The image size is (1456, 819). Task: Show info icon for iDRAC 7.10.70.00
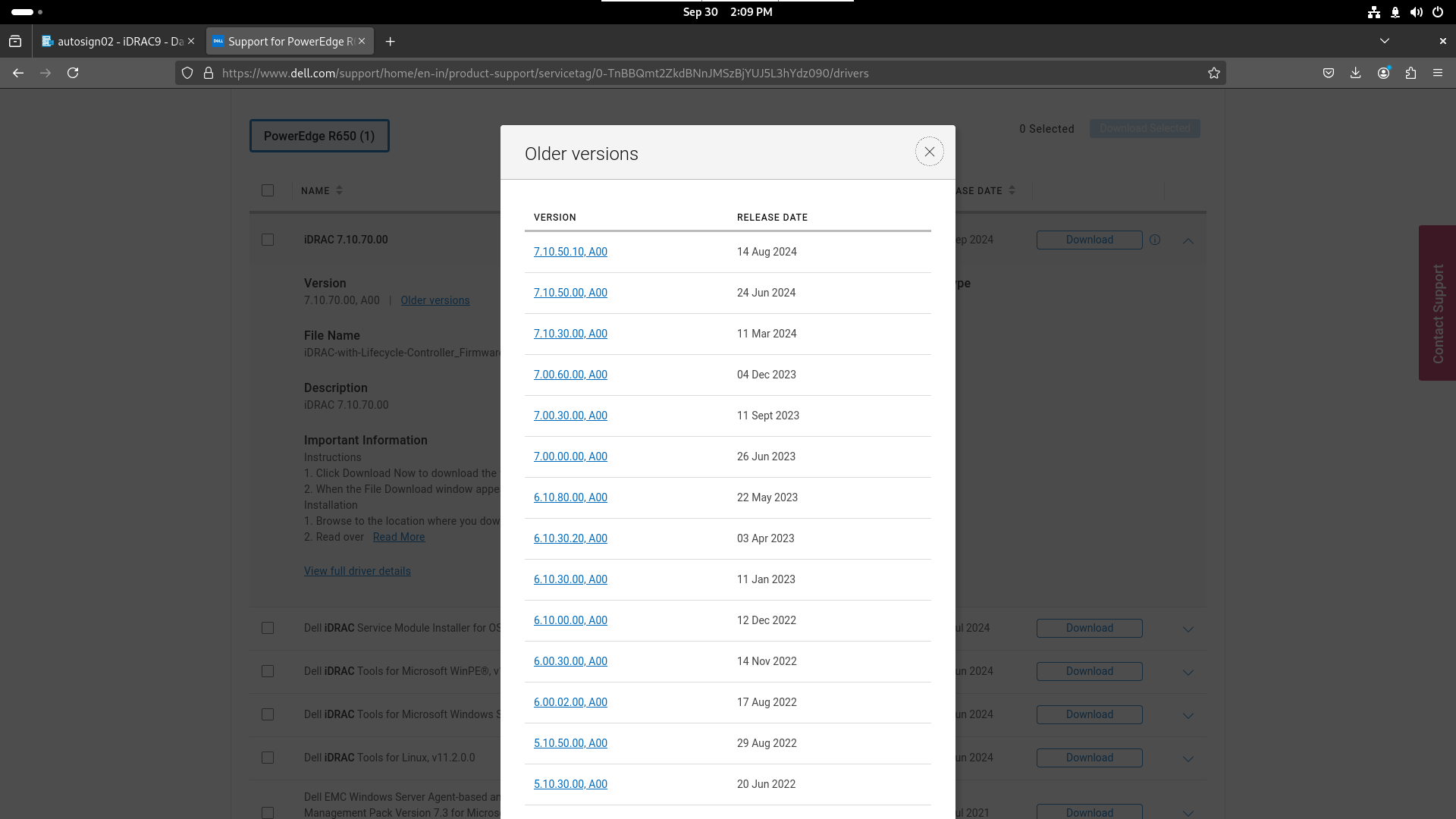[x=1155, y=240]
